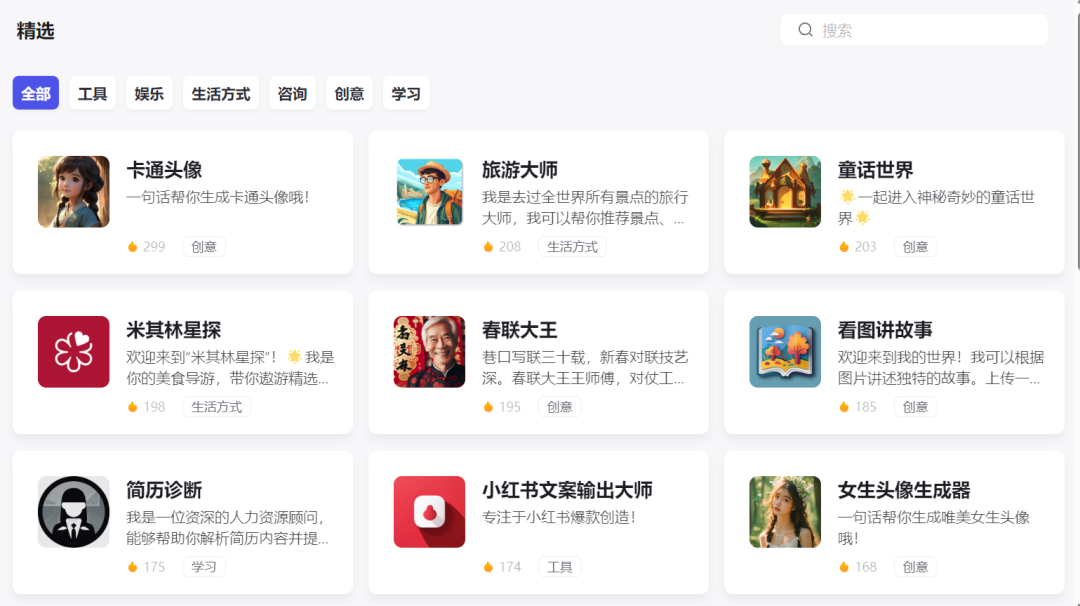The height and width of the screenshot is (606, 1080).
Task: Open the 卡通头像 app avatar icon
Action: tap(73, 191)
